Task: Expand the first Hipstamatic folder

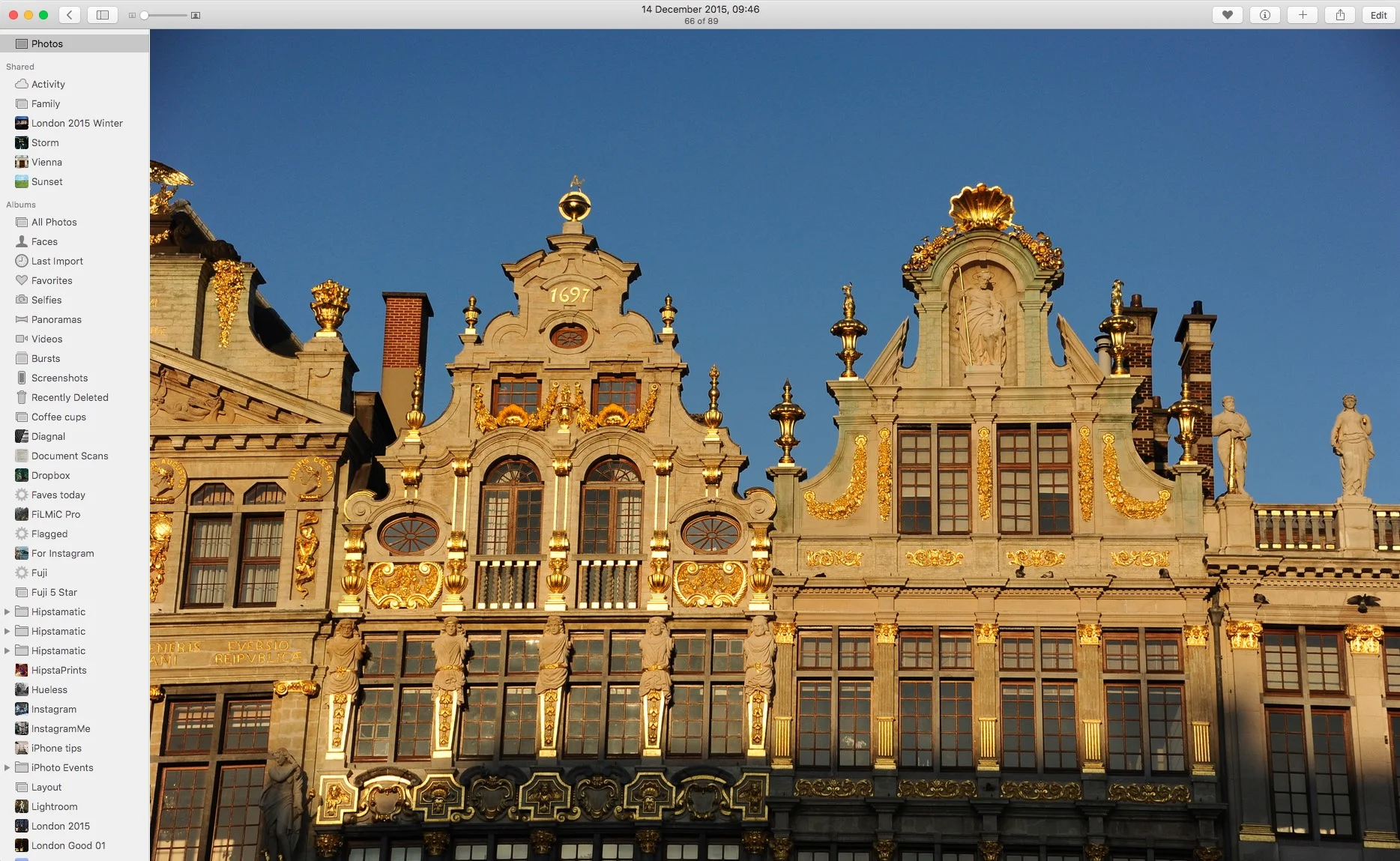Action: click(x=7, y=611)
